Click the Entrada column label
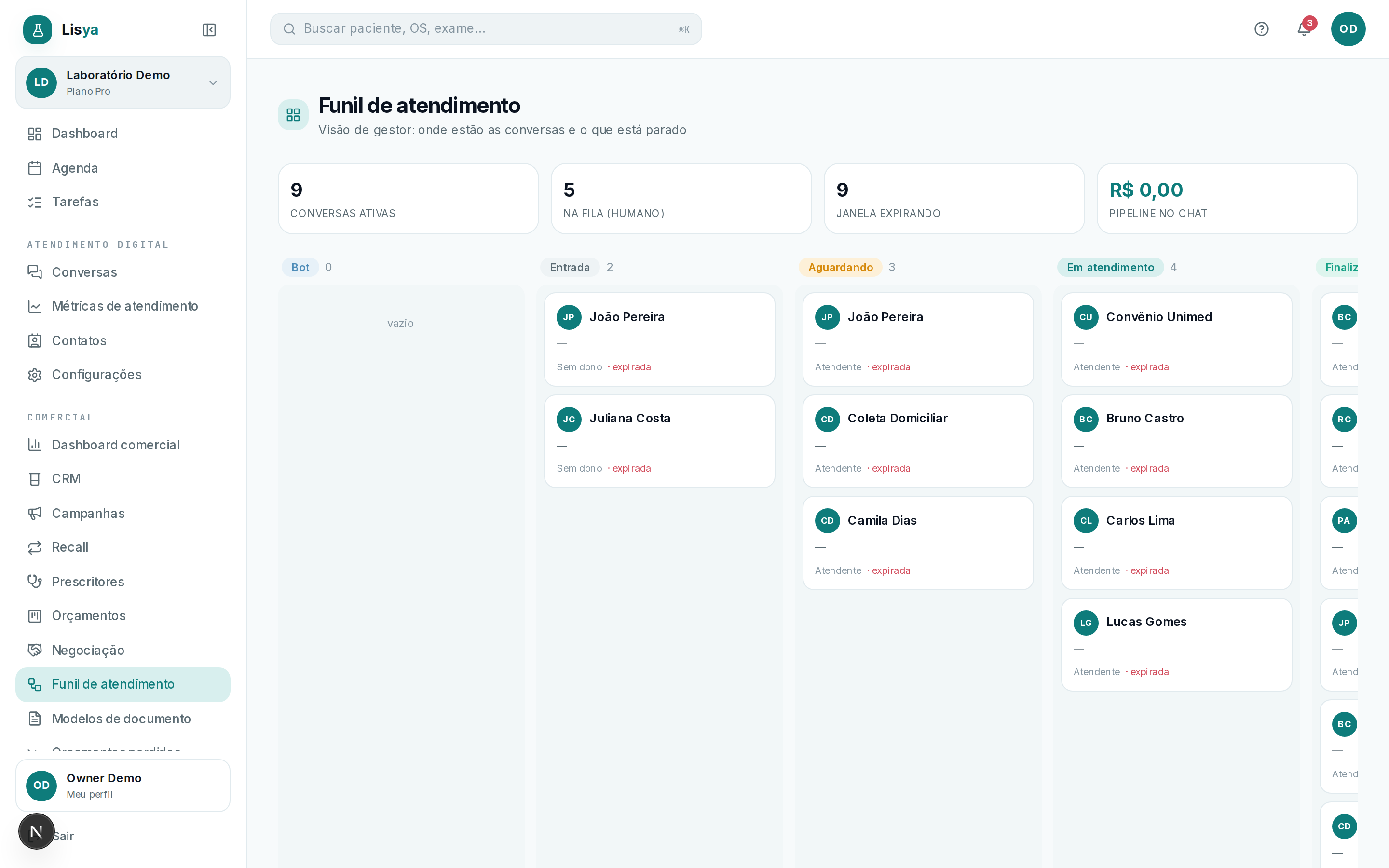 coord(570,267)
